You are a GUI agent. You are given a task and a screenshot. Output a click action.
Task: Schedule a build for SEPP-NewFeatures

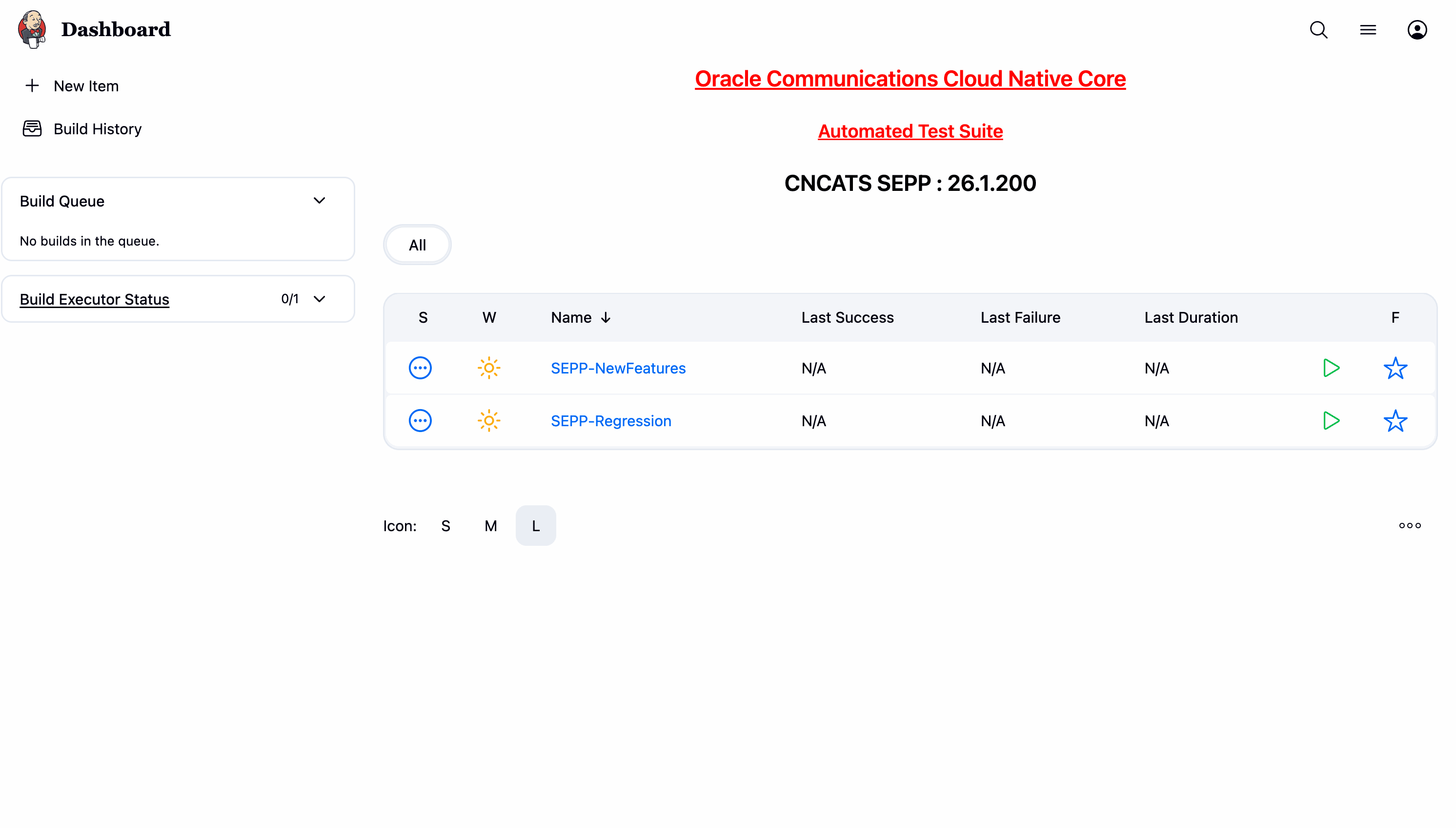point(1331,368)
